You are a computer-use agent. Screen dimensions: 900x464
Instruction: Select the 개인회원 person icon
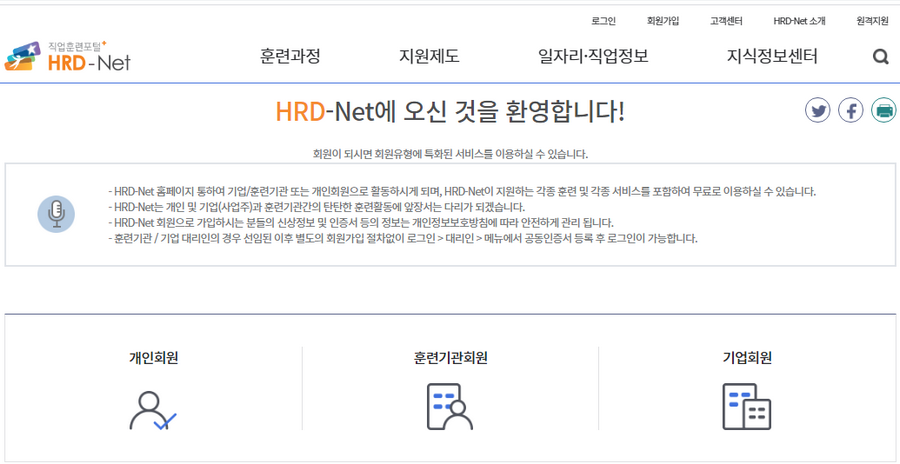coord(153,411)
